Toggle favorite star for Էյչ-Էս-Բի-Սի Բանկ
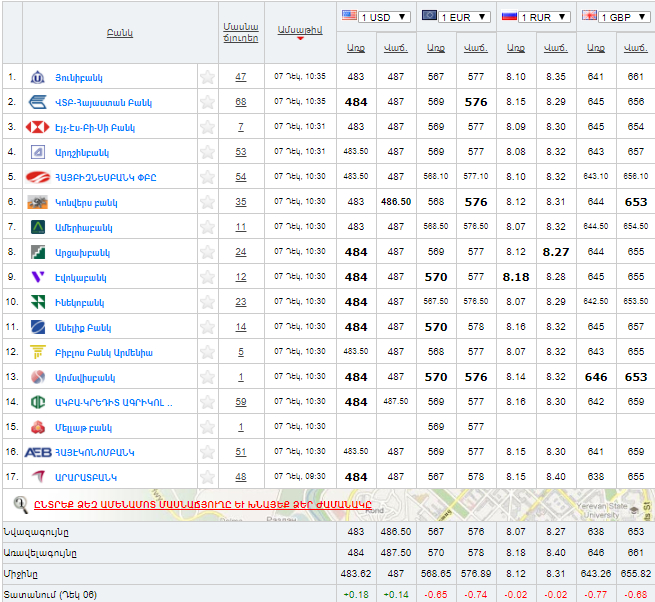 tap(207, 127)
